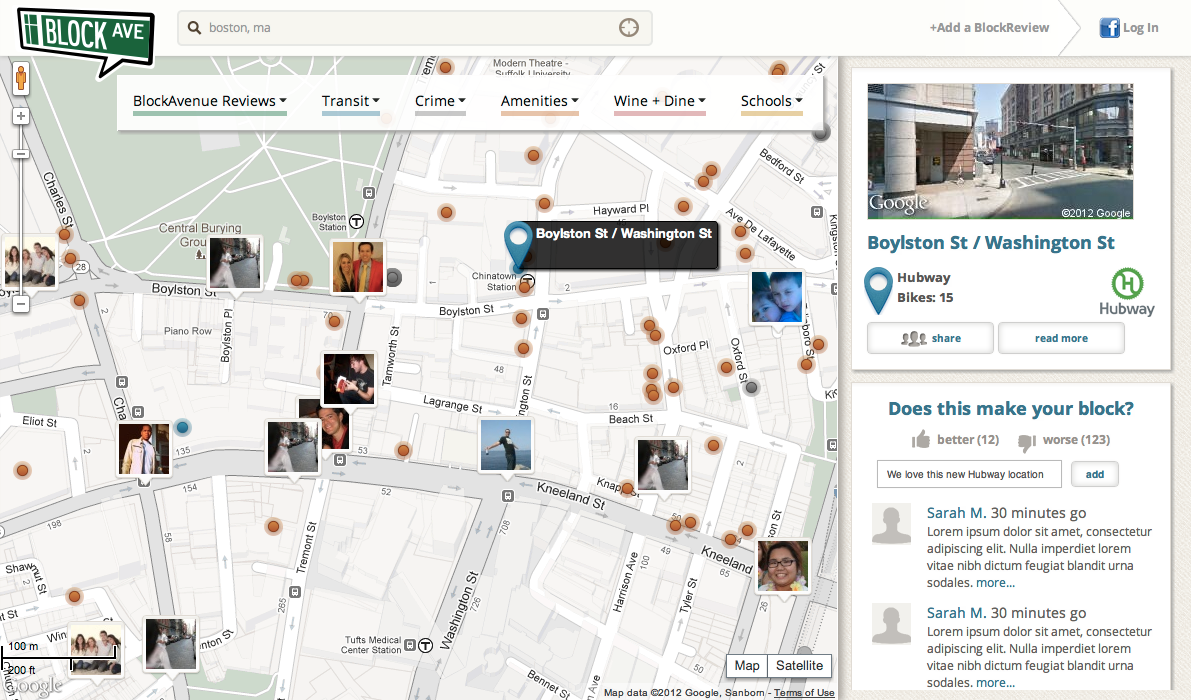This screenshot has width=1191, height=700.
Task: Expand the Wine + Dine dropdown
Action: [660, 101]
